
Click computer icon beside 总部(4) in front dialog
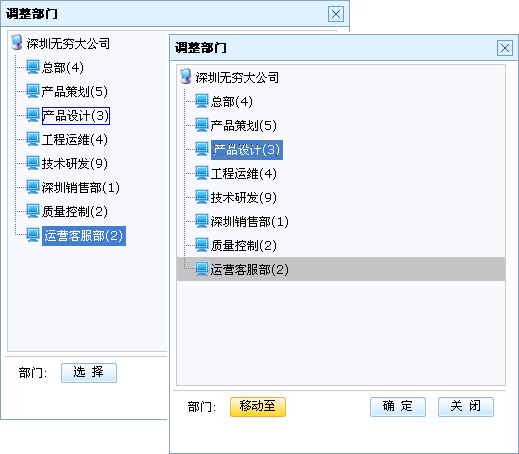click(x=202, y=101)
